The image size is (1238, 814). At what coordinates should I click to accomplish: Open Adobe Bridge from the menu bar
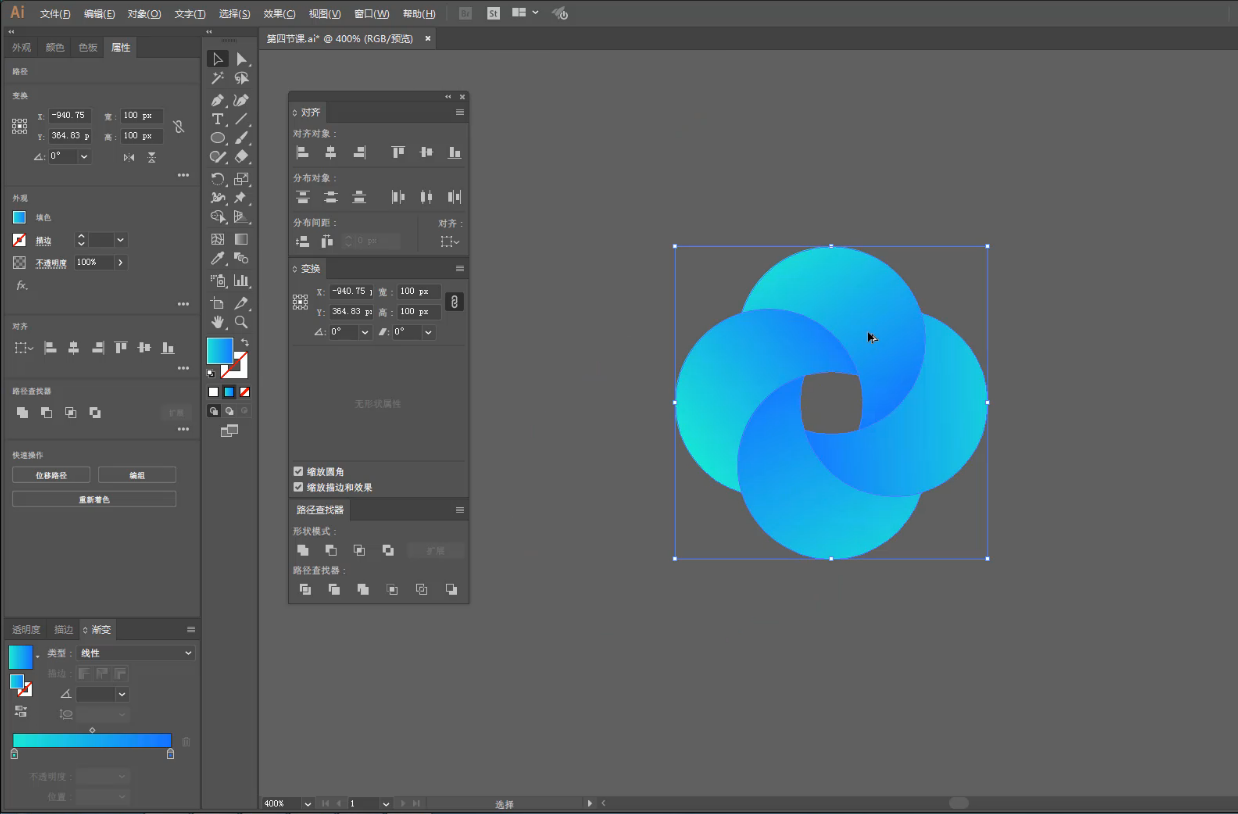[465, 13]
